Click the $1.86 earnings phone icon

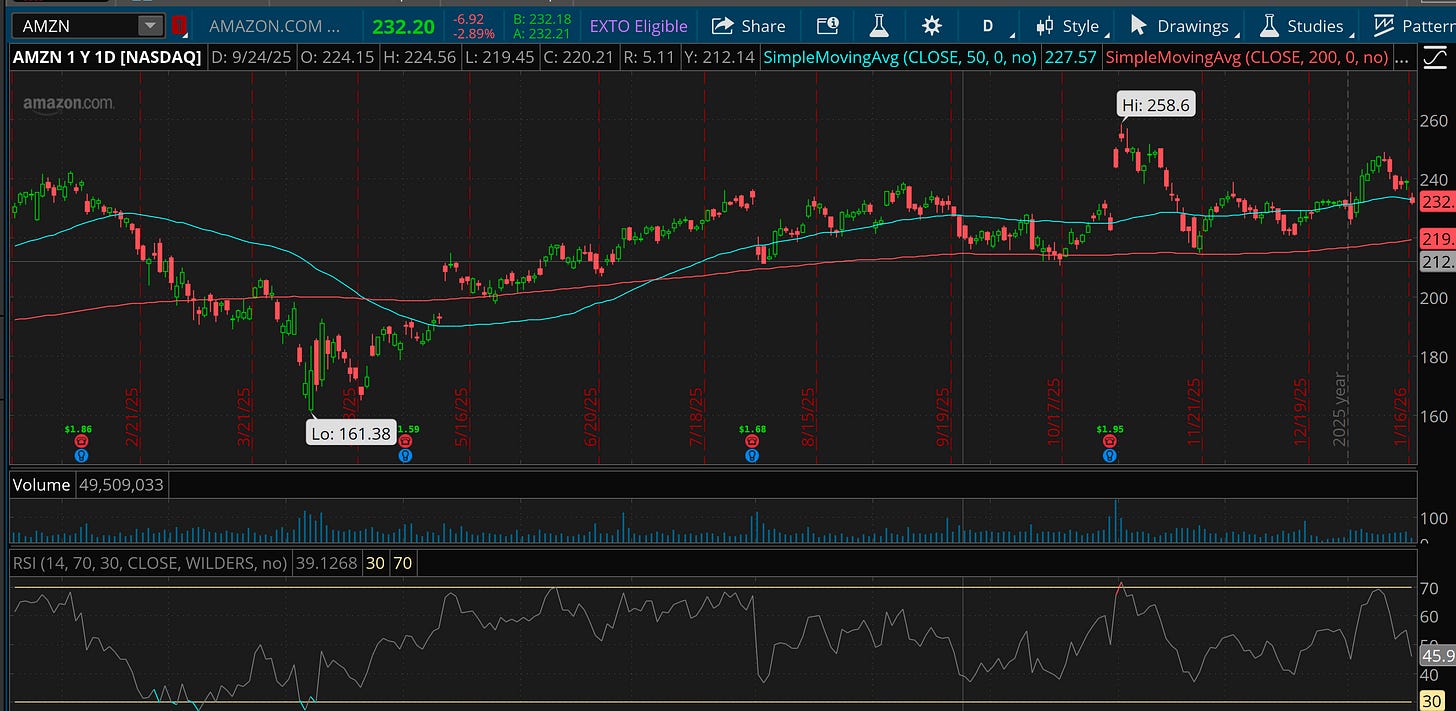(x=81, y=441)
